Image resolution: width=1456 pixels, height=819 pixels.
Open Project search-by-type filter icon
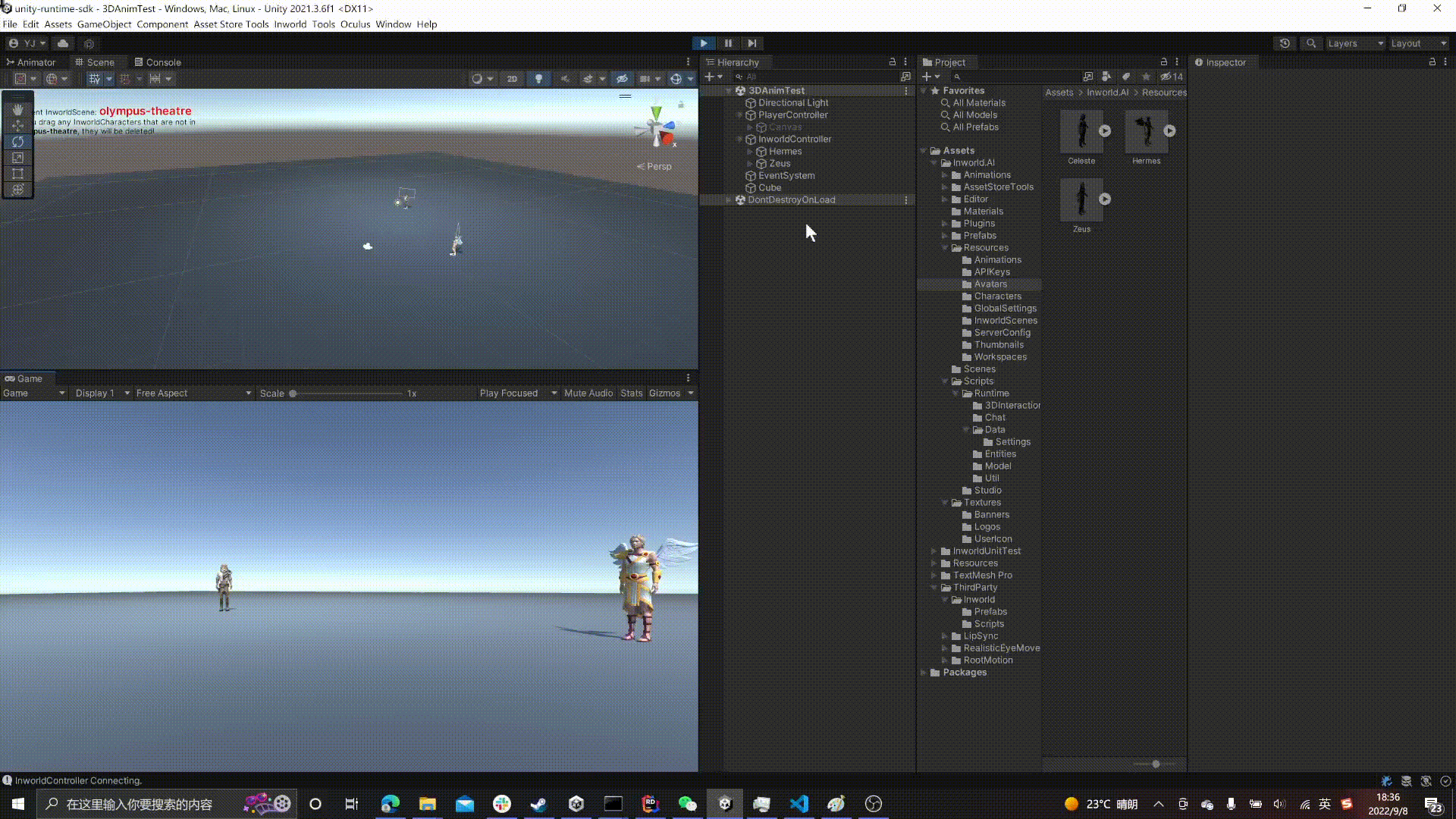coord(1106,77)
